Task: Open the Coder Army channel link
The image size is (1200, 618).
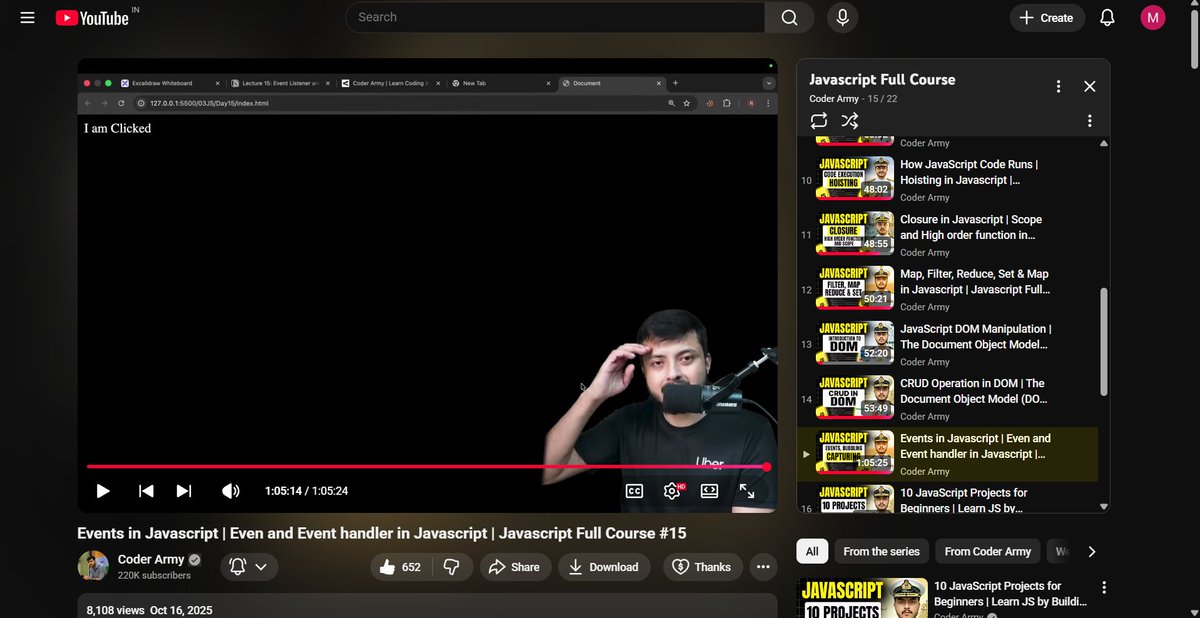Action: (x=150, y=559)
